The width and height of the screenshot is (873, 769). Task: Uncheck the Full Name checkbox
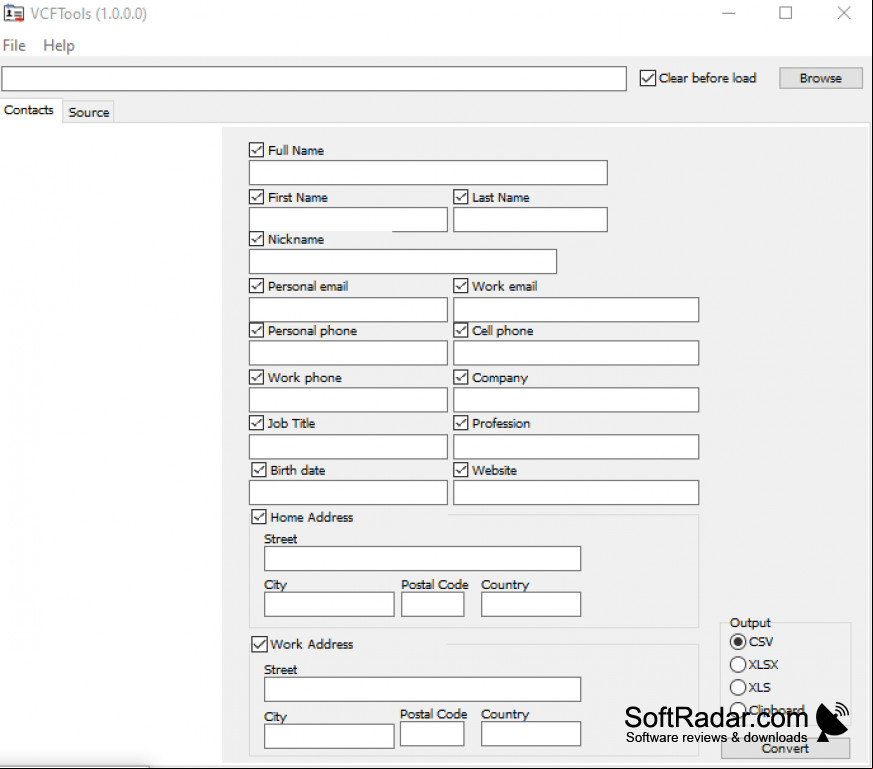pyautogui.click(x=256, y=150)
